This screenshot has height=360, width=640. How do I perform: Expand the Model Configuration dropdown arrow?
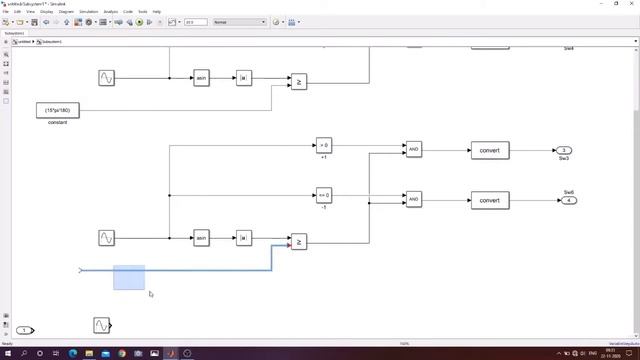click(96, 22)
